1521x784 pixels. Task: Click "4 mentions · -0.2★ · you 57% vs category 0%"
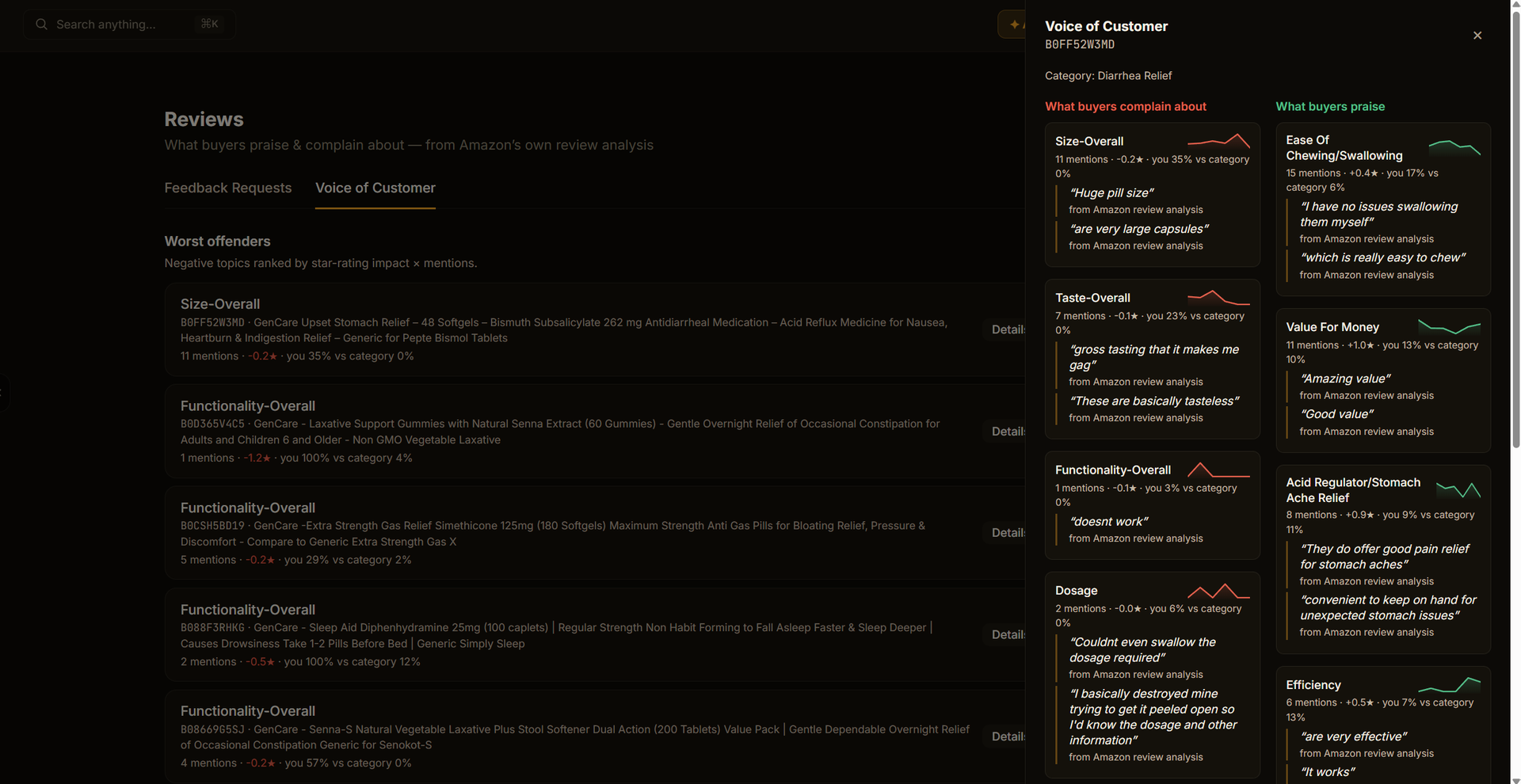click(x=295, y=763)
